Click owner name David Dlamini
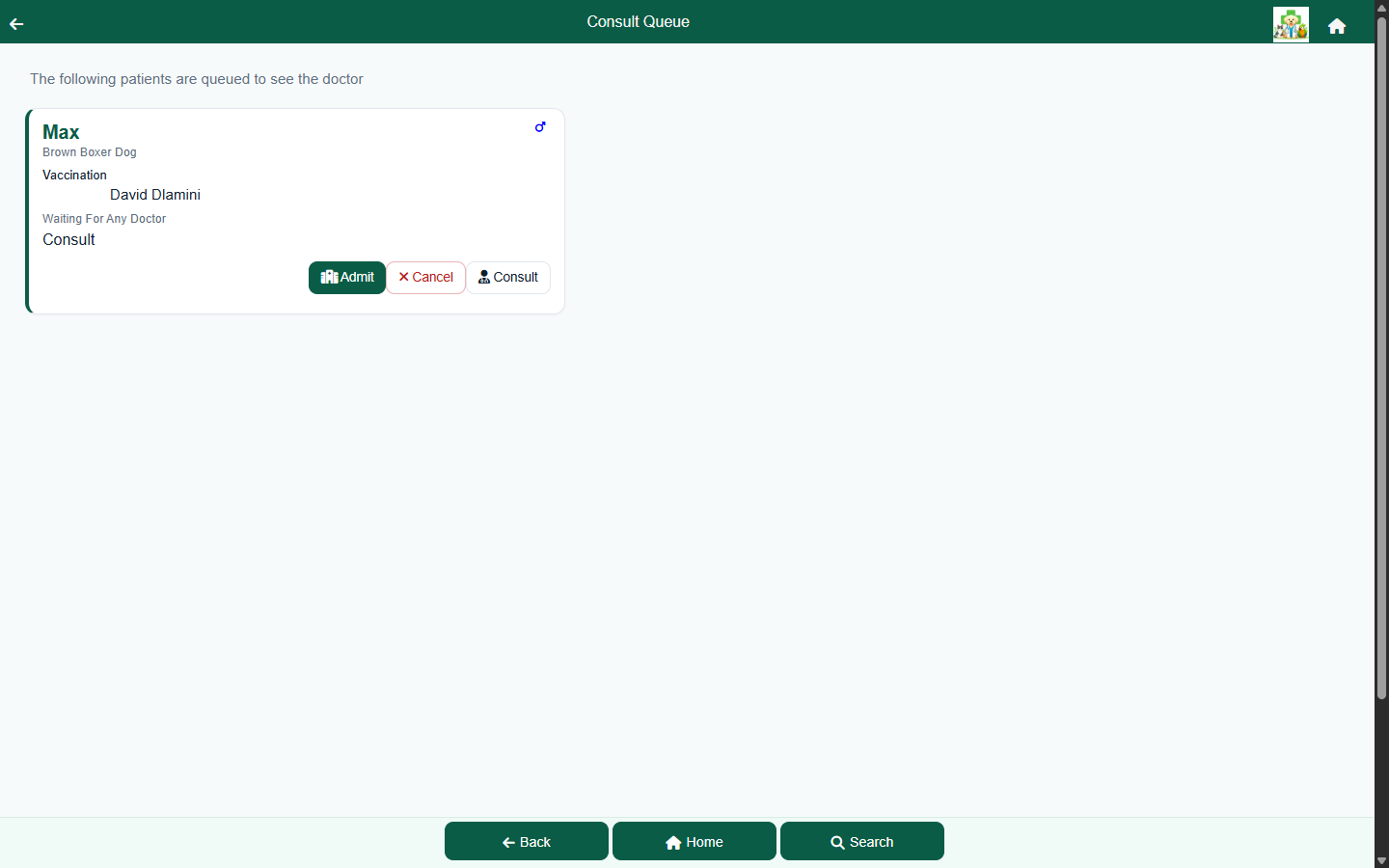The height and width of the screenshot is (868, 1389). [x=155, y=195]
